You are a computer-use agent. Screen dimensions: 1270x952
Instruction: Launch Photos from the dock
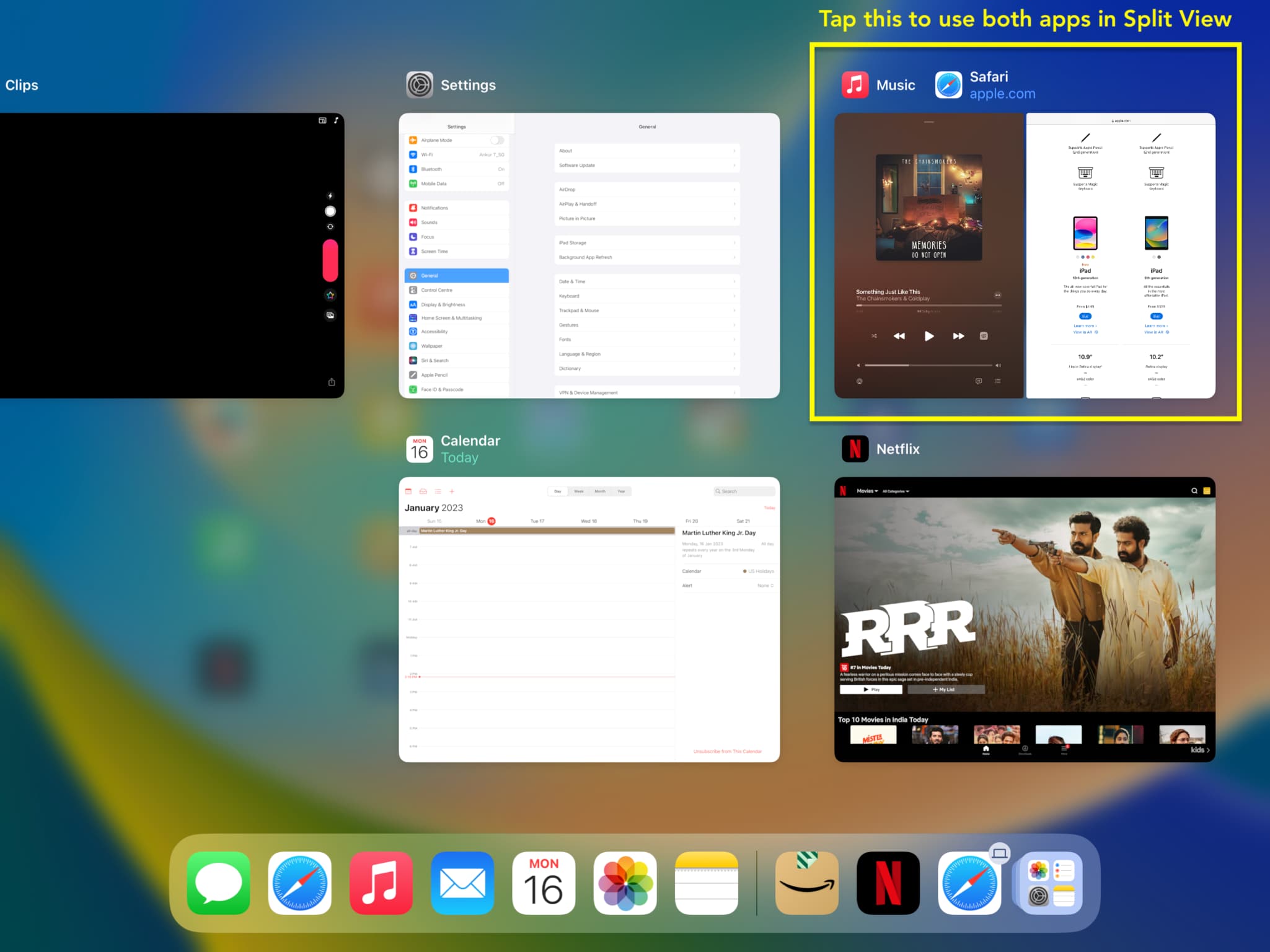pyautogui.click(x=625, y=883)
